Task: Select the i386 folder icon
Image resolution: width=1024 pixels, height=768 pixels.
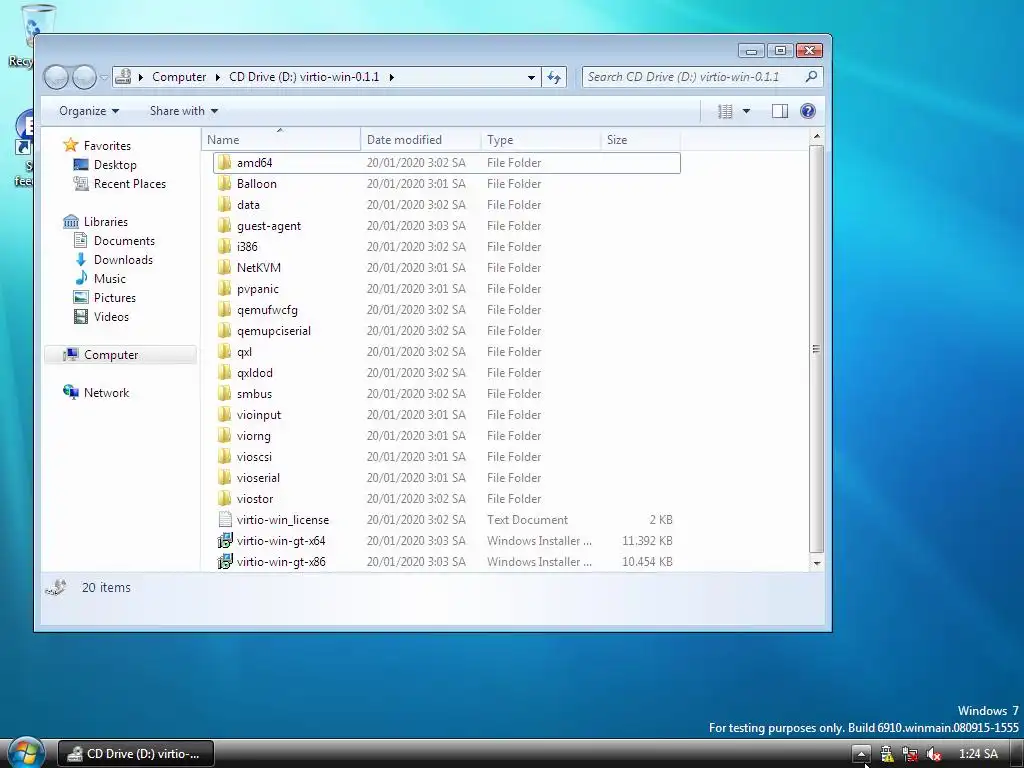Action: click(225, 246)
